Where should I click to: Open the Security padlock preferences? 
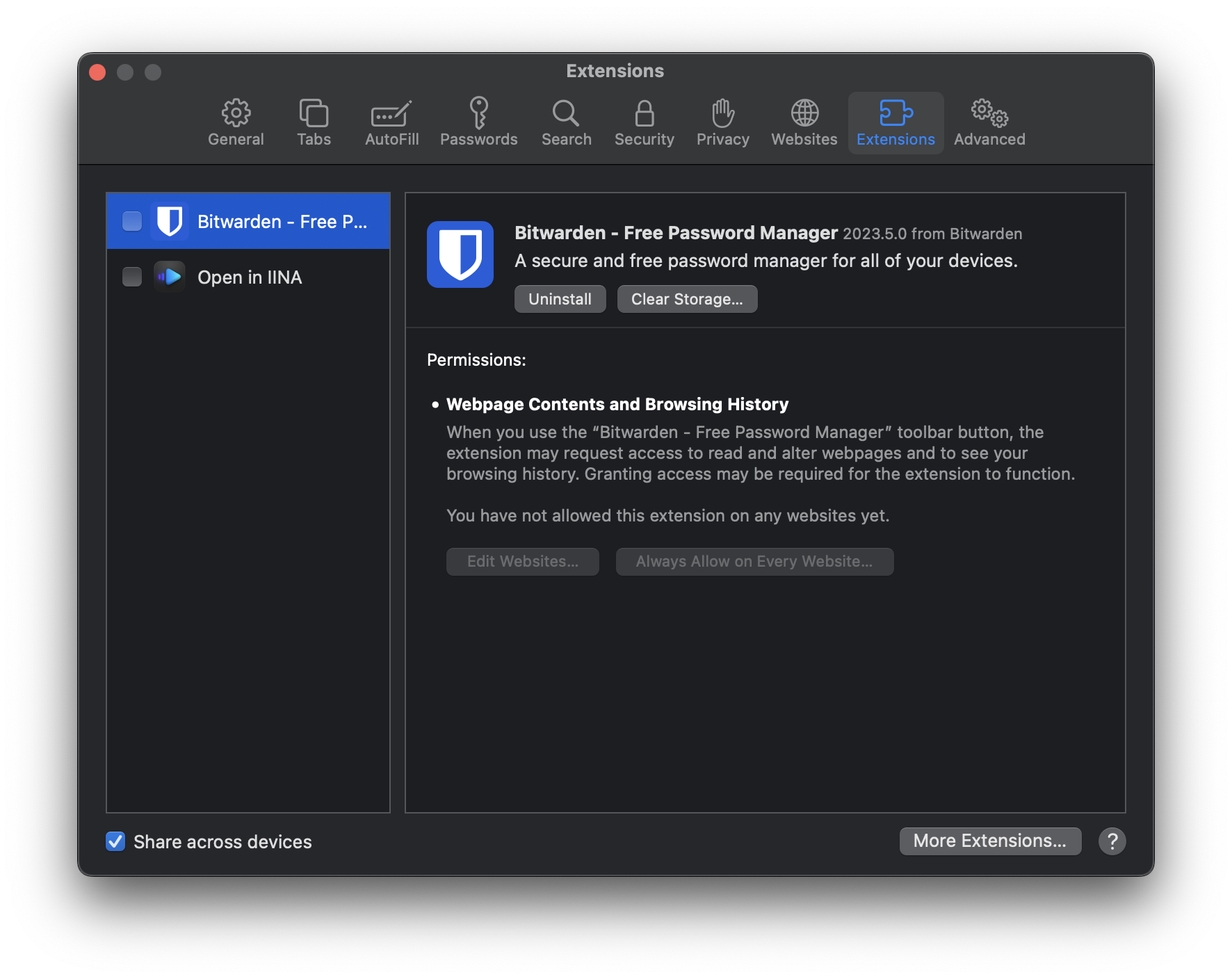click(x=644, y=113)
